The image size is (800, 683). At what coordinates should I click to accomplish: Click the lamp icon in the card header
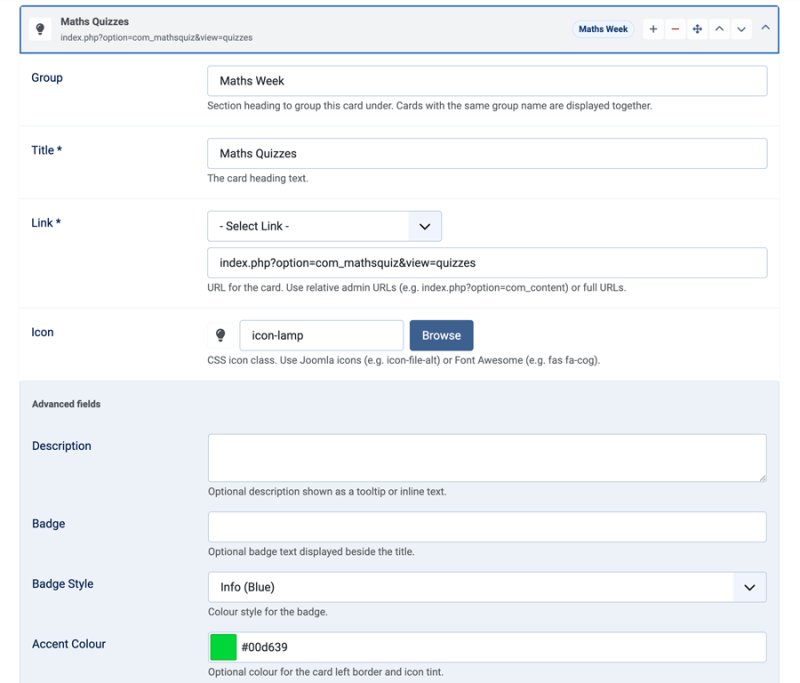coord(40,29)
